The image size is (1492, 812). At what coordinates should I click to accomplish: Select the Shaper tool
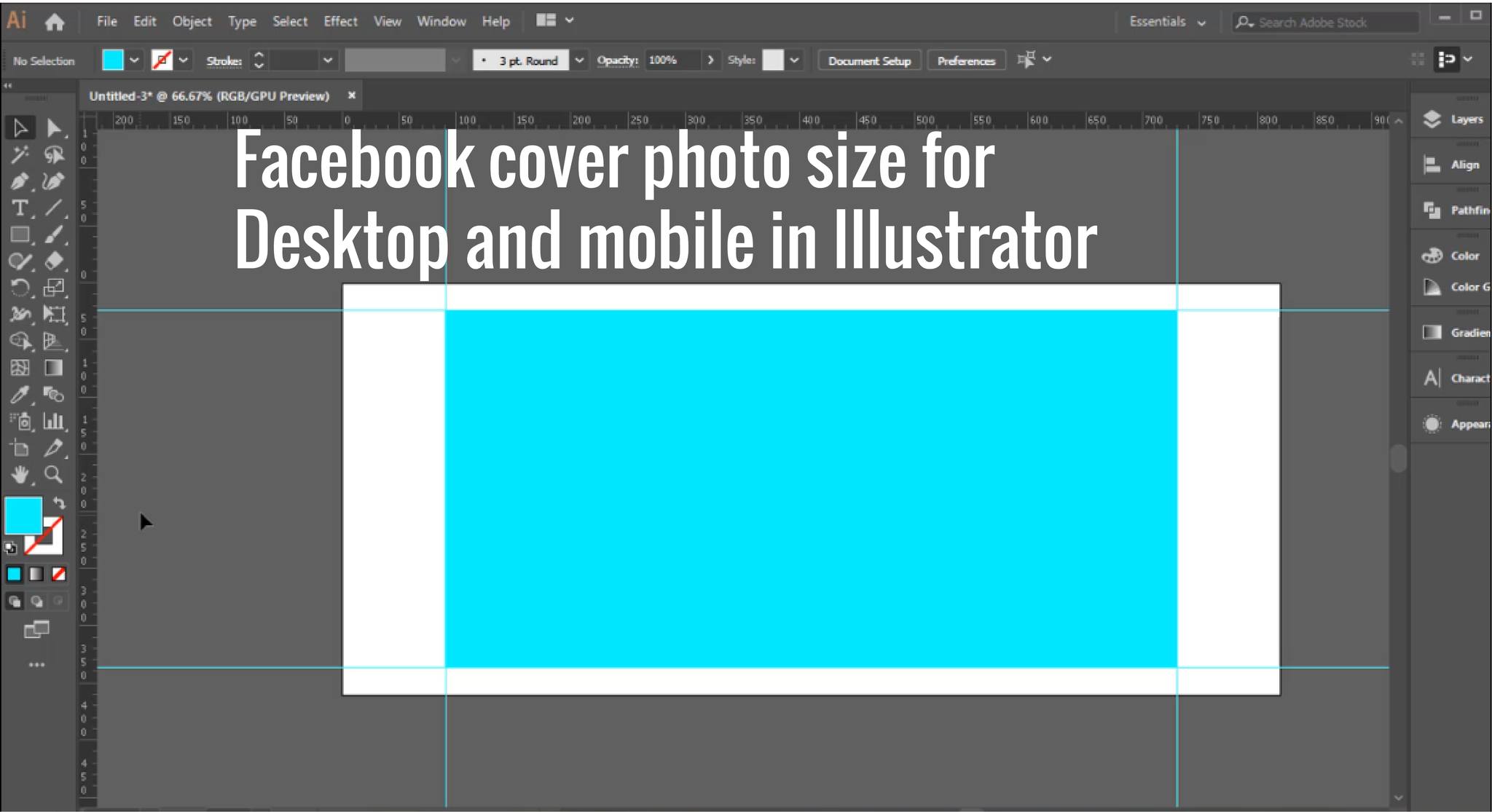pyautogui.click(x=20, y=261)
